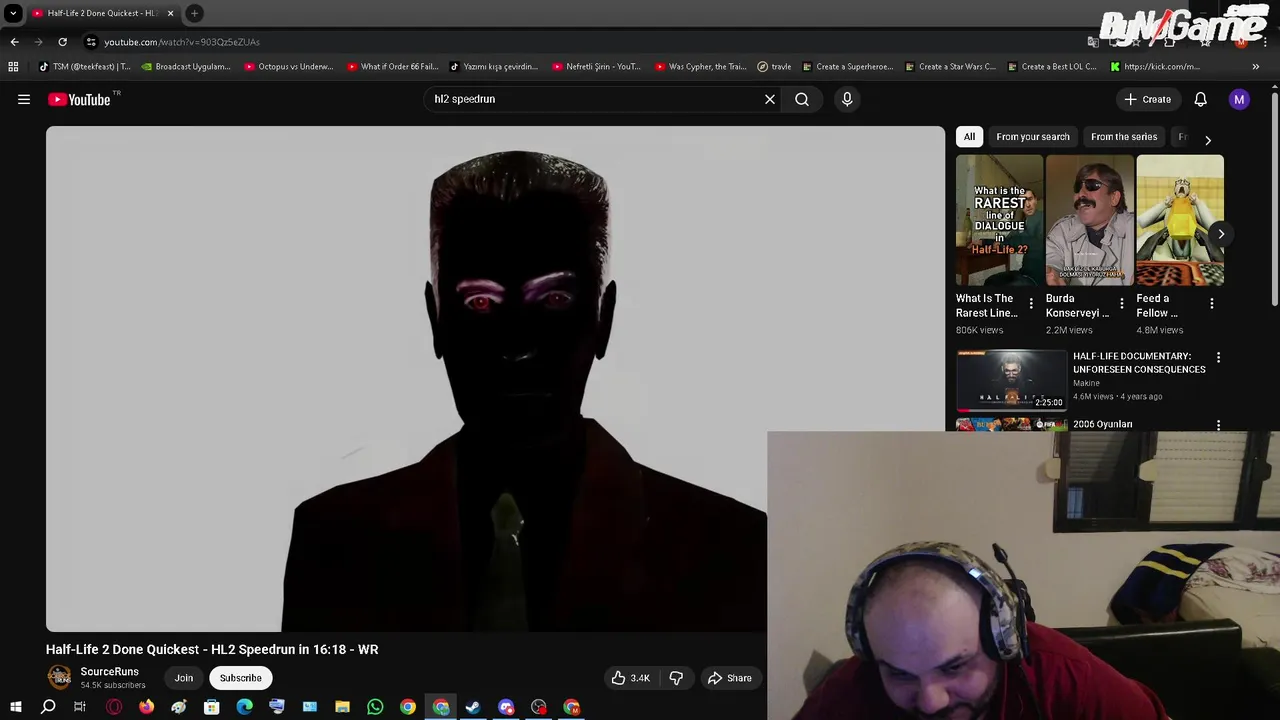The width and height of the screenshot is (1280, 720).
Task: Open options for What Is The Rarest Line short
Action: (x=1031, y=303)
